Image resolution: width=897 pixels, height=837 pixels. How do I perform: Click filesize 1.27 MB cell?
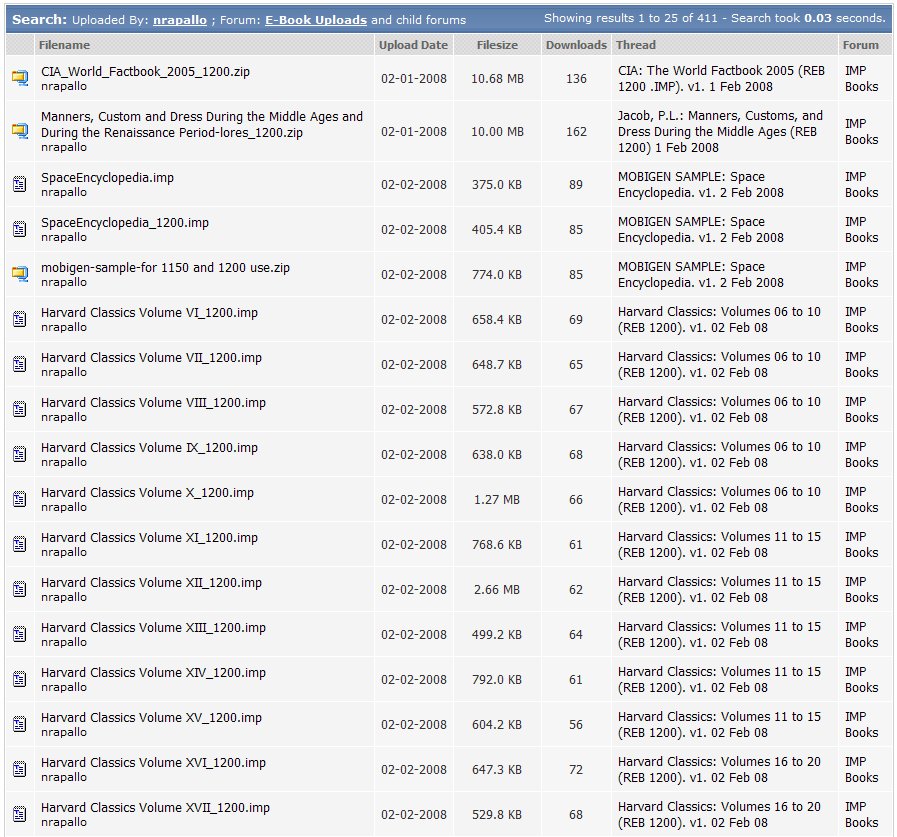[x=497, y=500]
